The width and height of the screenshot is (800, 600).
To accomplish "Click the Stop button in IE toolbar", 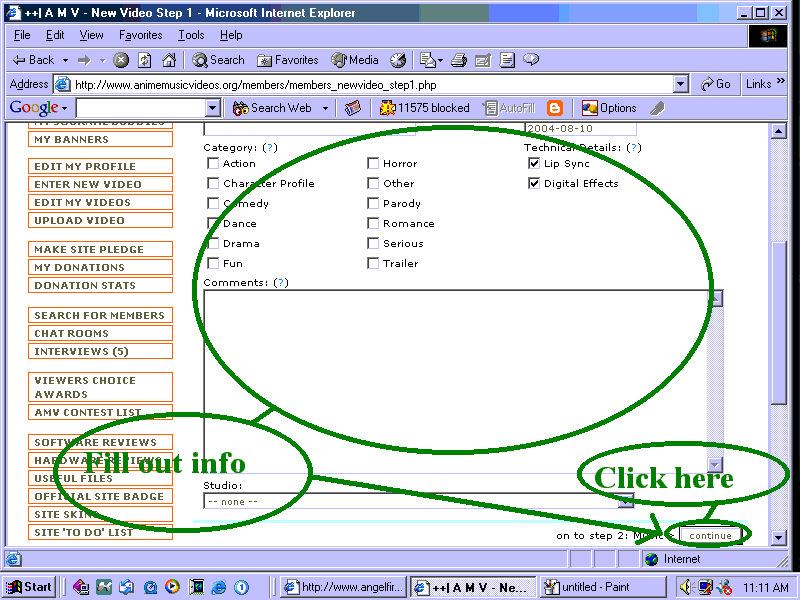I will click(x=121, y=60).
